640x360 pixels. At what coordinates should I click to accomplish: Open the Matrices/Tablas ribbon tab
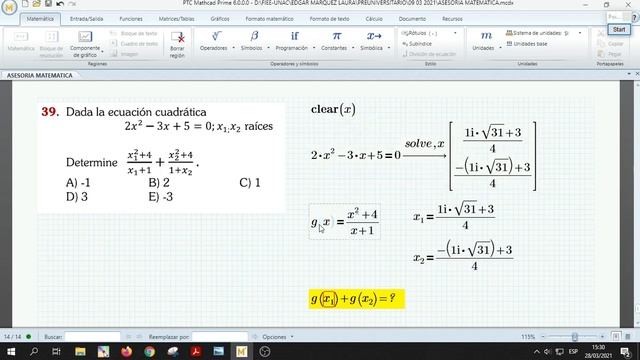[176, 19]
